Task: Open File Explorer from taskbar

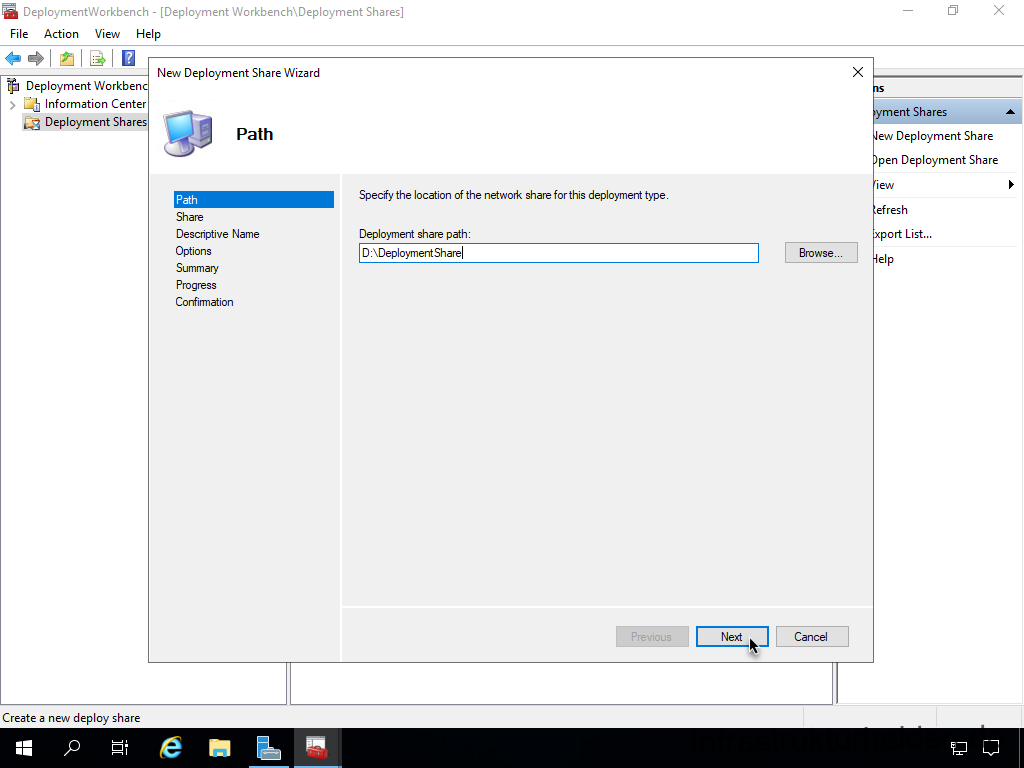Action: [x=219, y=748]
